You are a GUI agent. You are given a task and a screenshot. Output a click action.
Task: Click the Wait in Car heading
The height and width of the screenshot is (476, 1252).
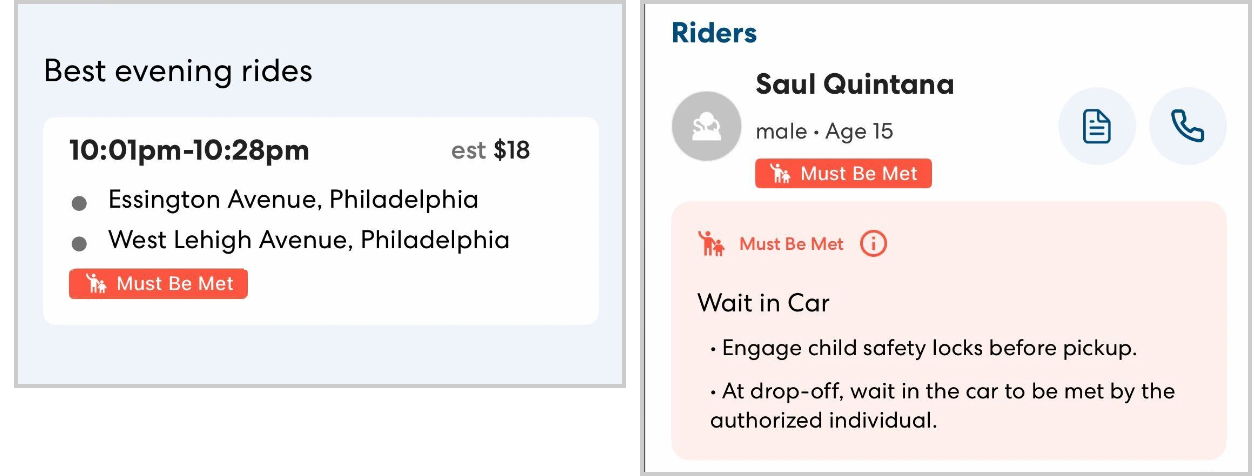(x=763, y=302)
